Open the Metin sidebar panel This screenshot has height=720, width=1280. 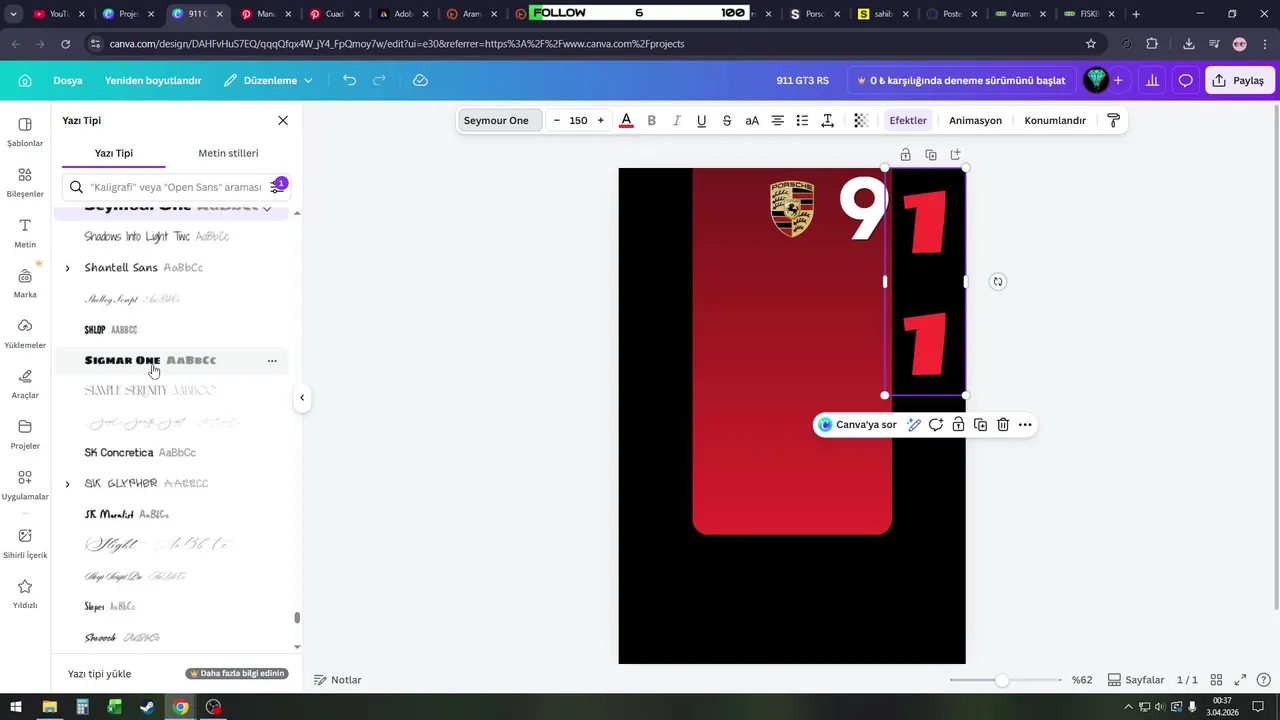coord(25,233)
